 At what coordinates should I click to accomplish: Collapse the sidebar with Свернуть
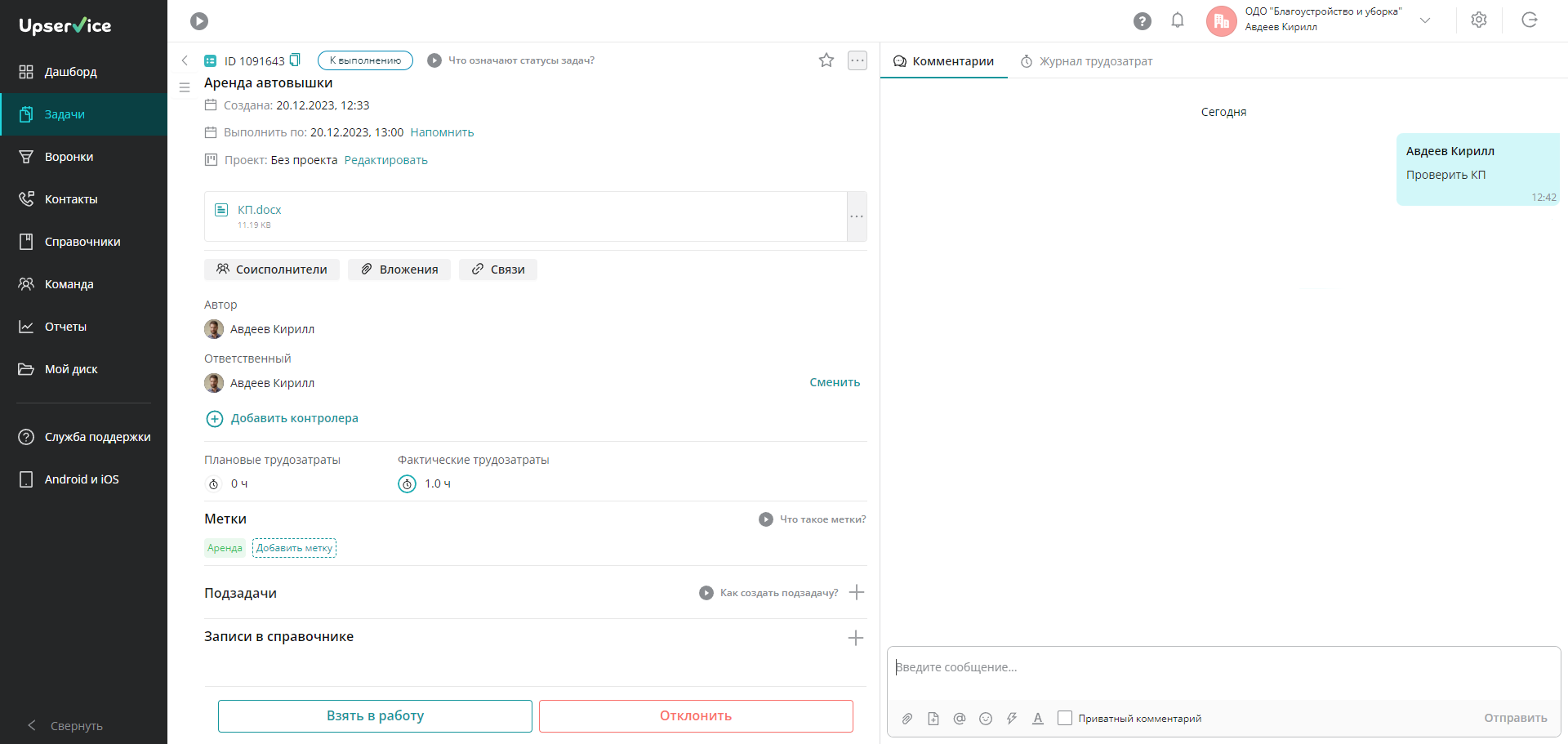pyautogui.click(x=65, y=726)
